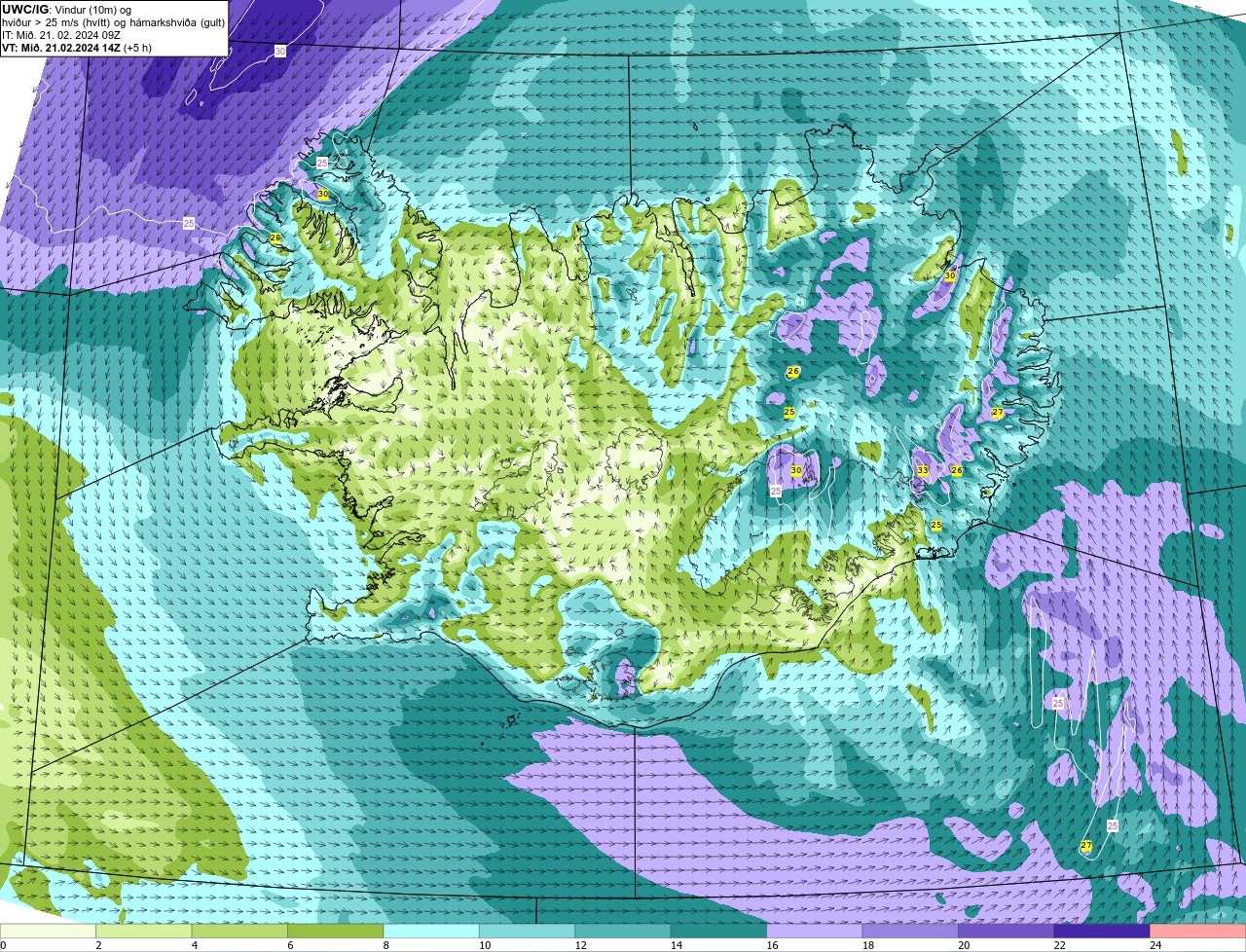Click the 2–4 m/s light green legend swatch

click(145, 932)
